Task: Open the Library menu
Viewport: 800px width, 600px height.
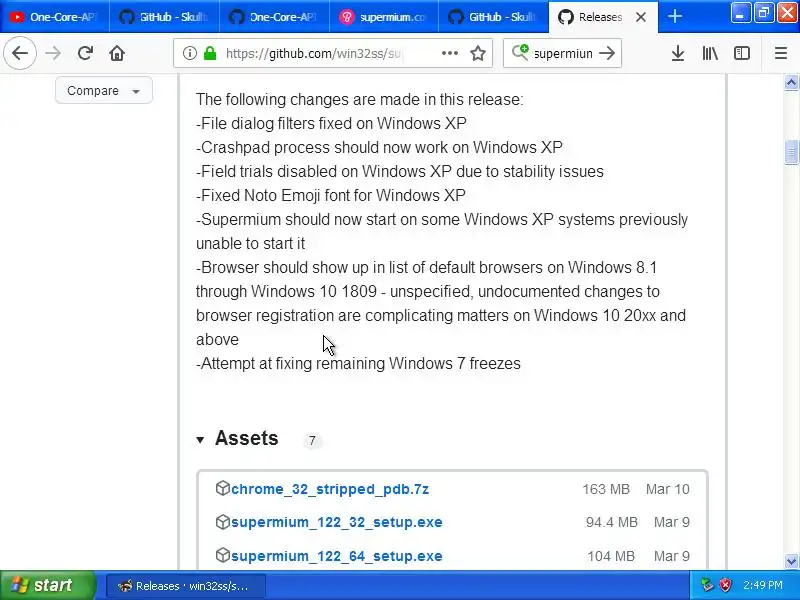Action: [710, 53]
